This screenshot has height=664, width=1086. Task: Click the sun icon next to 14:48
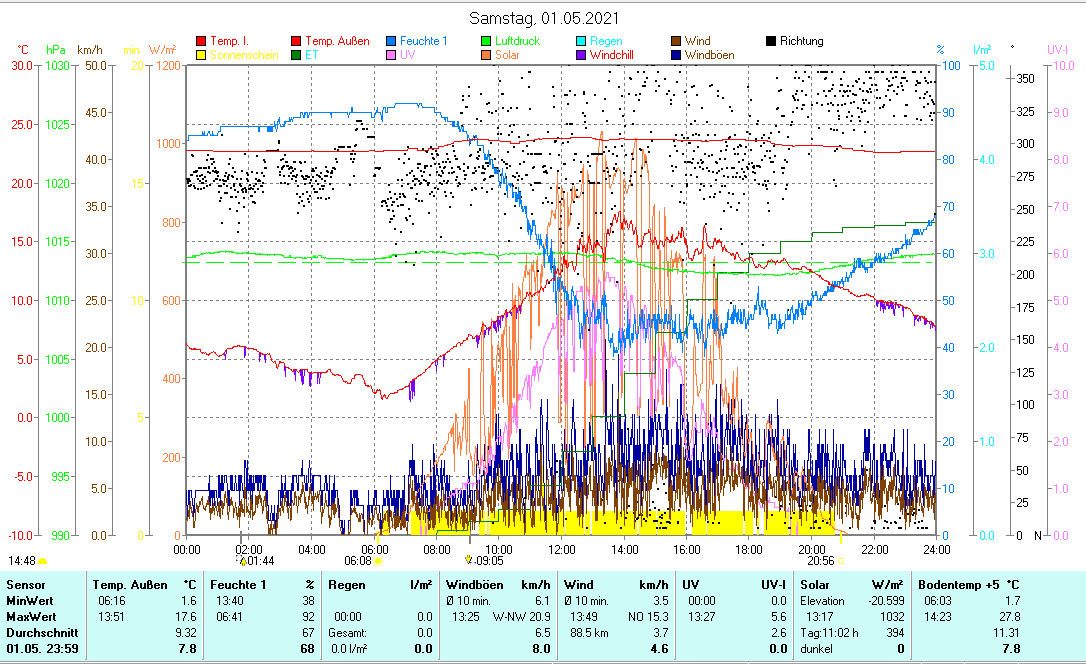pos(42,561)
